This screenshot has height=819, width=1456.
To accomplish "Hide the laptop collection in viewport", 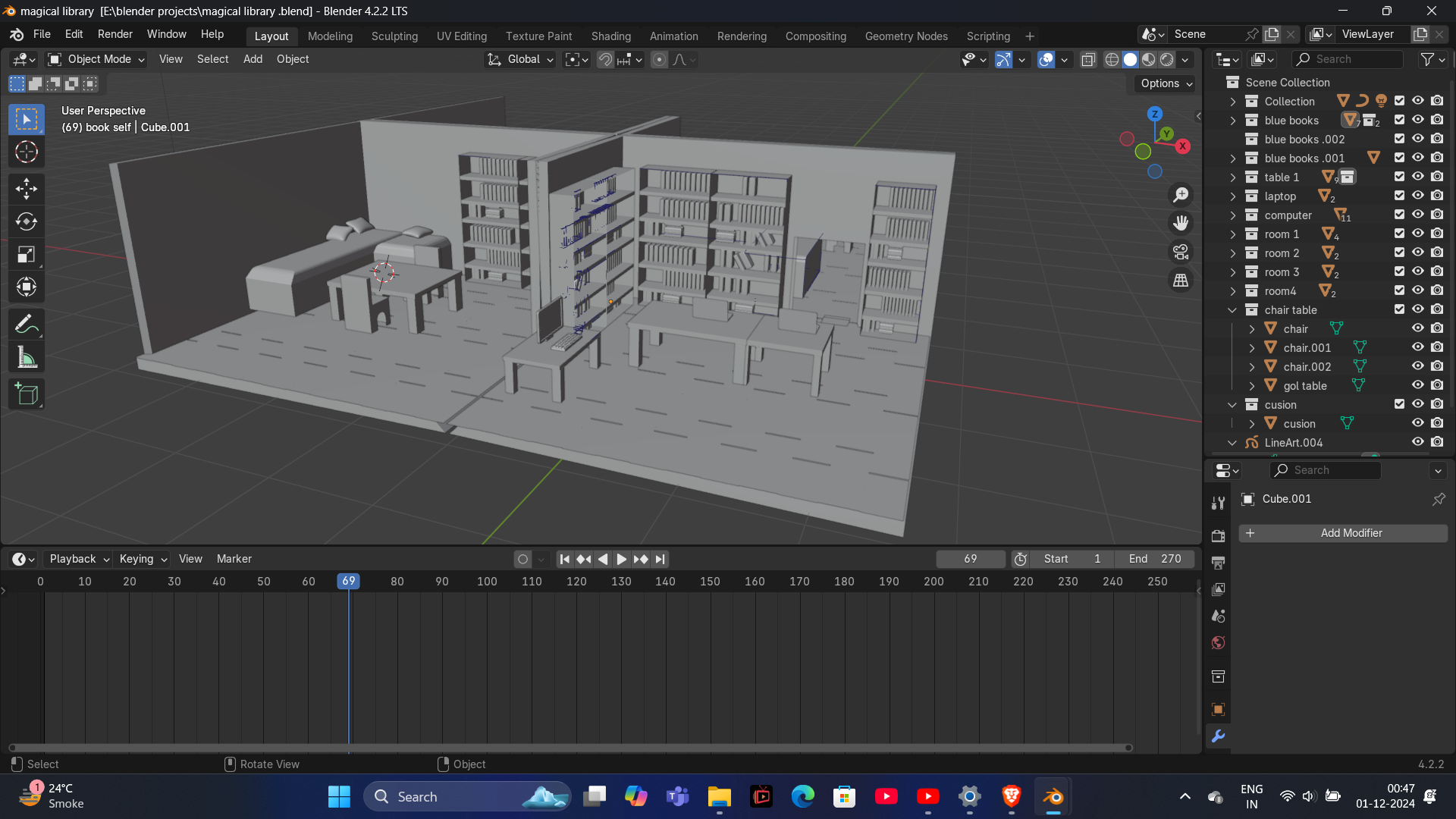I will pos(1417,196).
